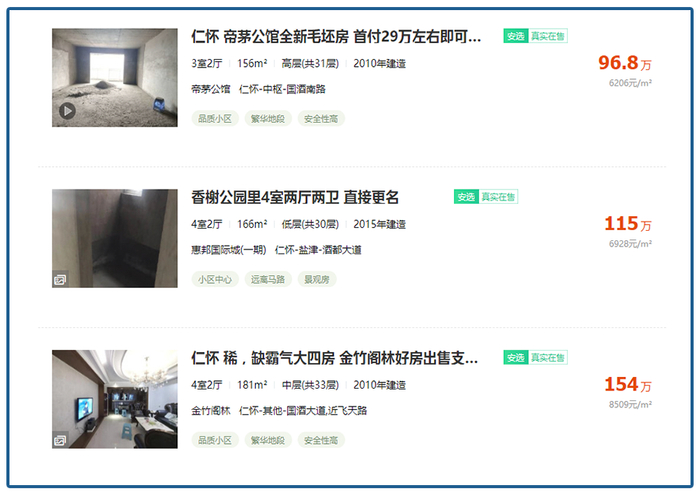Click 真实在售 badge on third listing
The height and width of the screenshot is (496, 700).
(548, 358)
